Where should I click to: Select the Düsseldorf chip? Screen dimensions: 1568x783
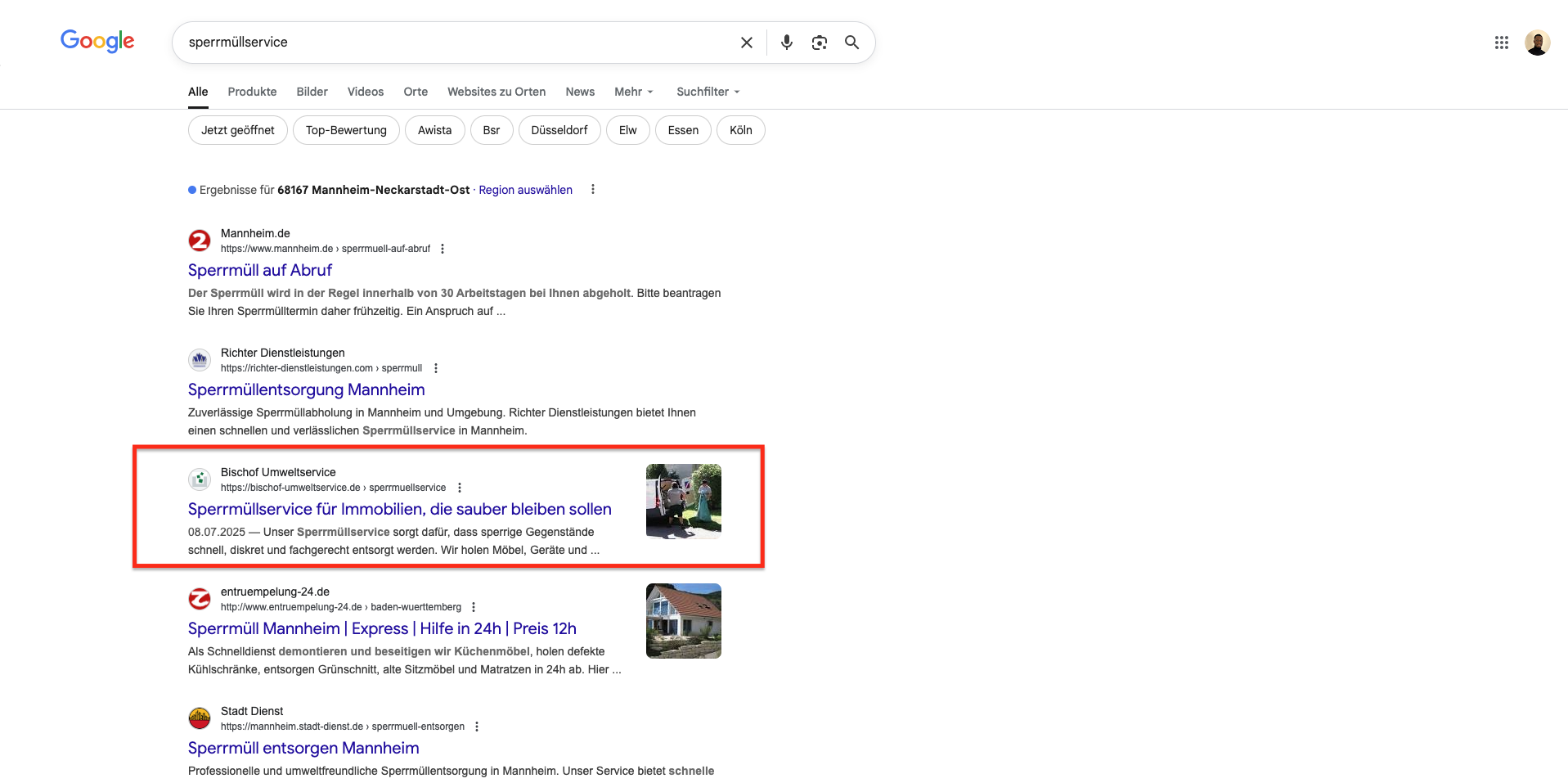[x=559, y=130]
